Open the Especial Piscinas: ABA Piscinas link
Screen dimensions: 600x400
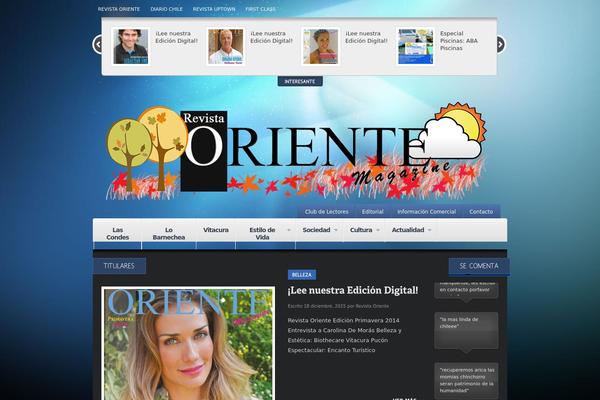click(x=459, y=41)
